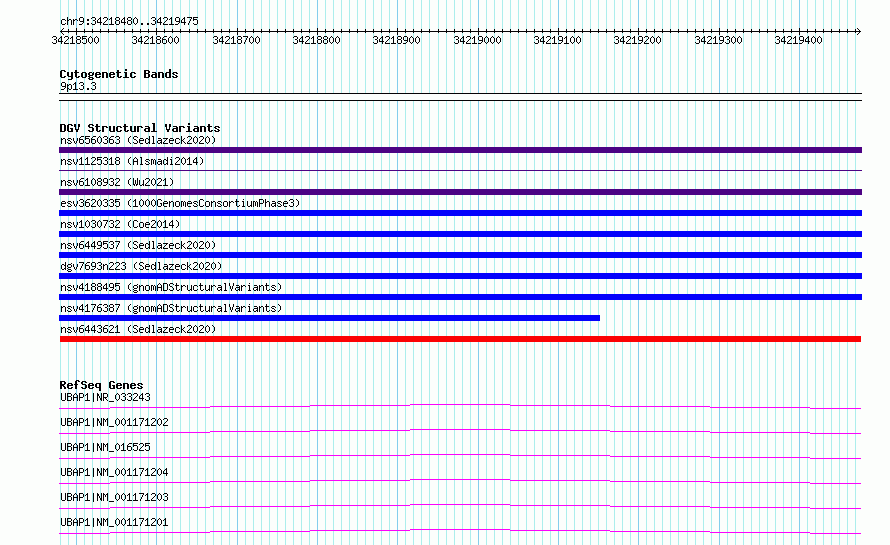
Task: Open variant nsv4176387 (gnomADStructuralVariants) label
Action: (x=171, y=308)
